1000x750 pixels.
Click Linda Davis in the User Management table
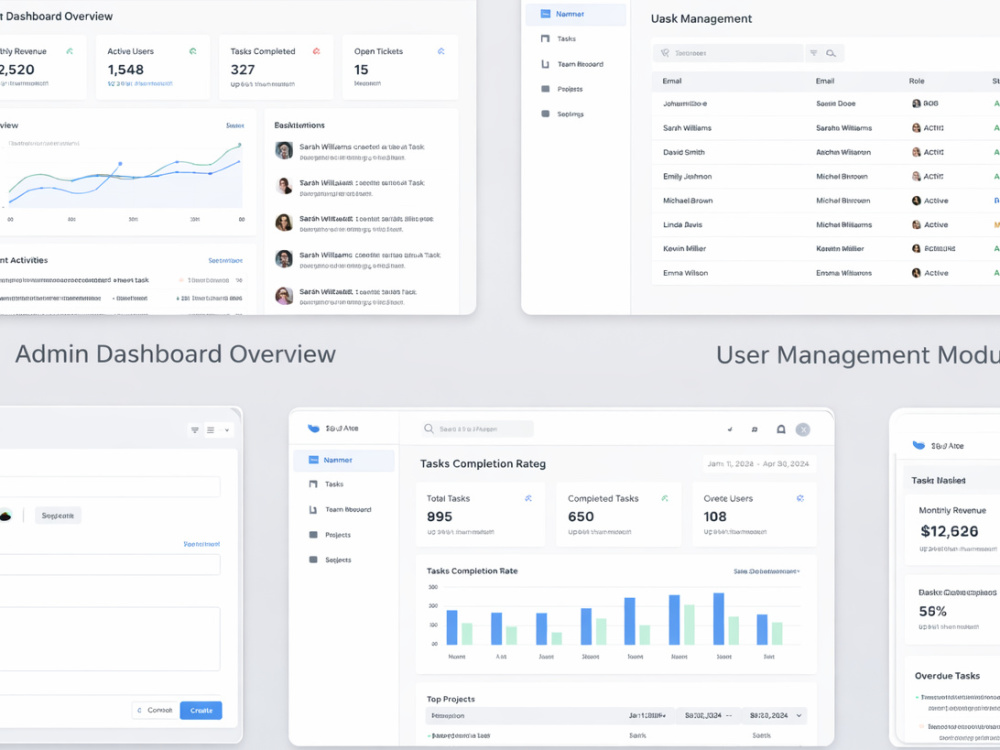coord(682,224)
